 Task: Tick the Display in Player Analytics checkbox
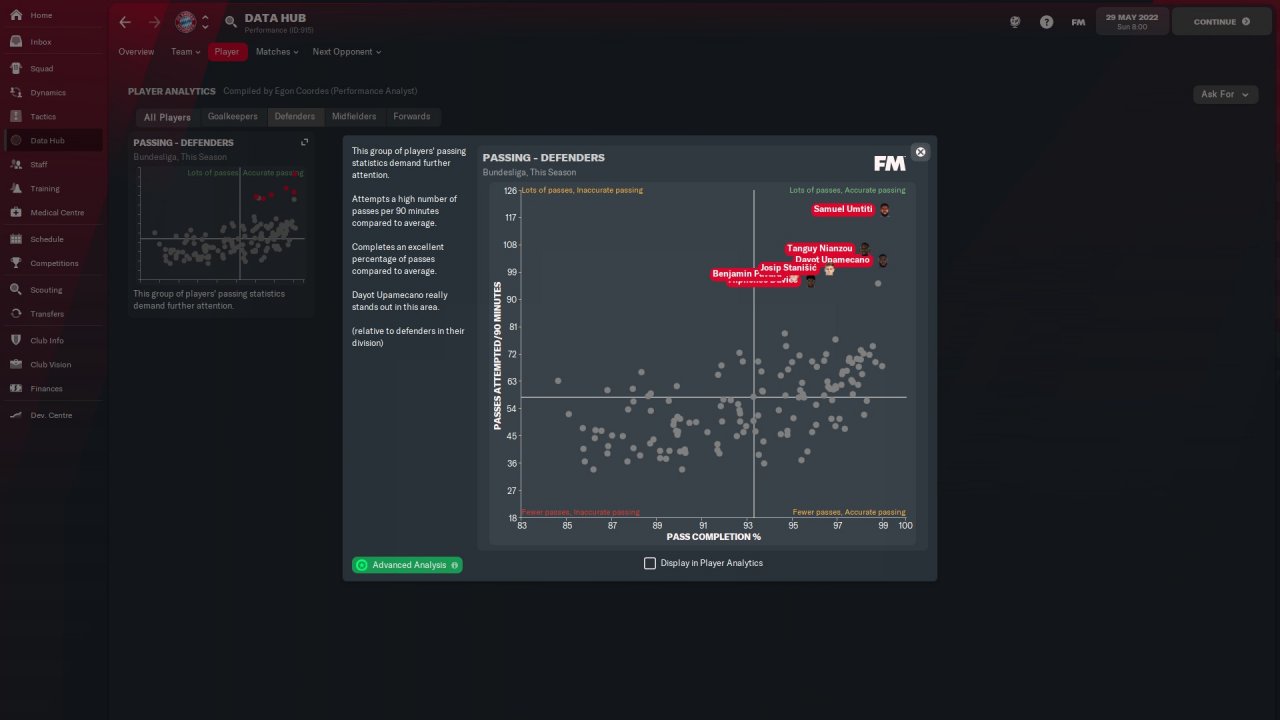[x=650, y=563]
